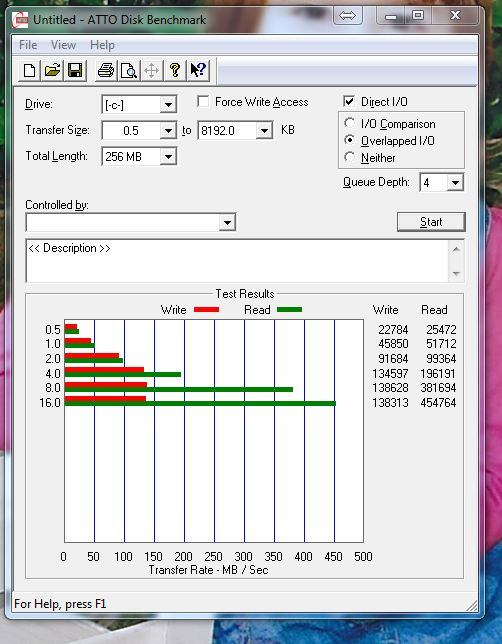Expand the Queue Depth dropdown
The width and height of the screenshot is (502, 644).
455,182
